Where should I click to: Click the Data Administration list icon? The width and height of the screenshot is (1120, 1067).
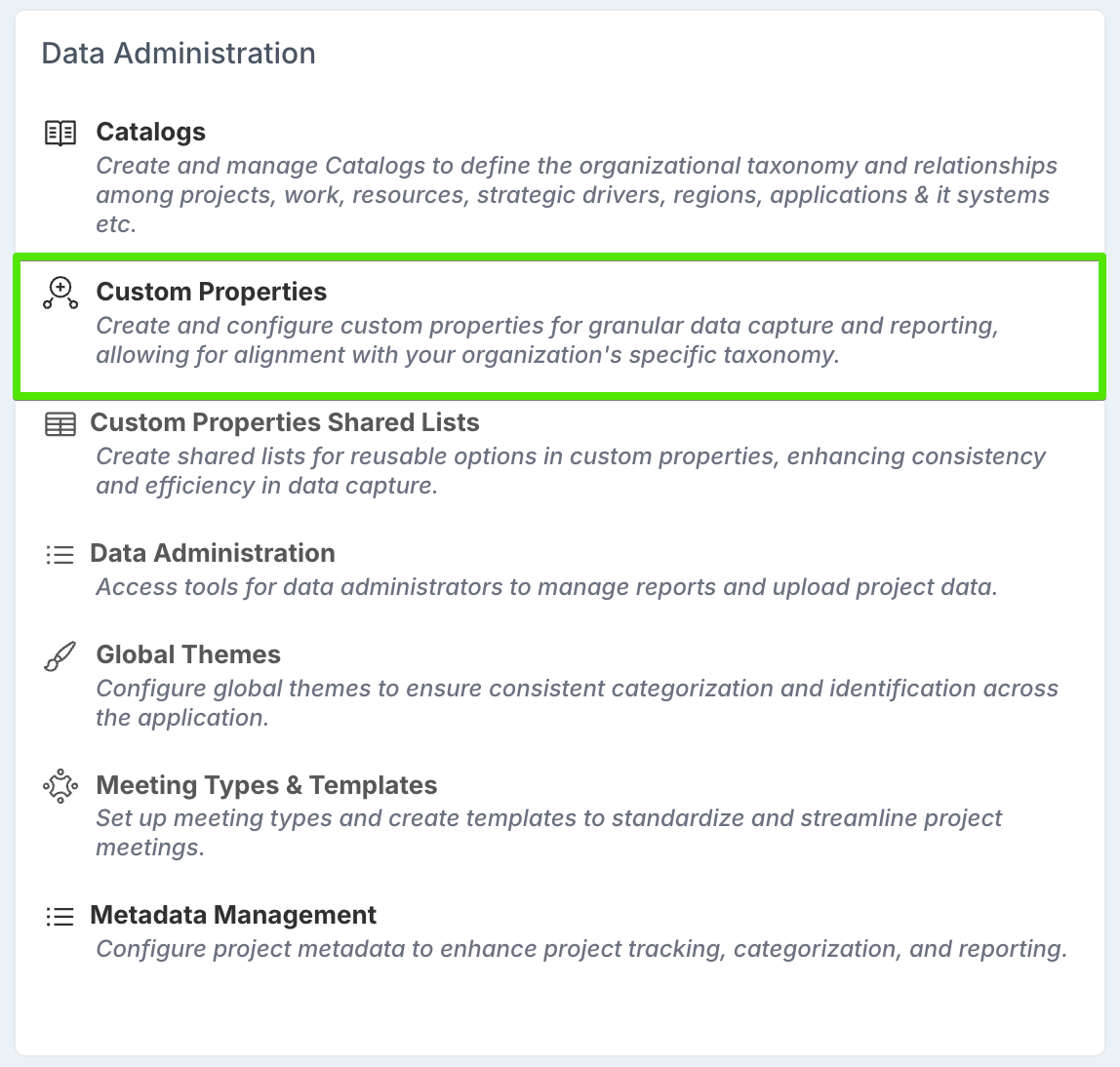[x=60, y=555]
